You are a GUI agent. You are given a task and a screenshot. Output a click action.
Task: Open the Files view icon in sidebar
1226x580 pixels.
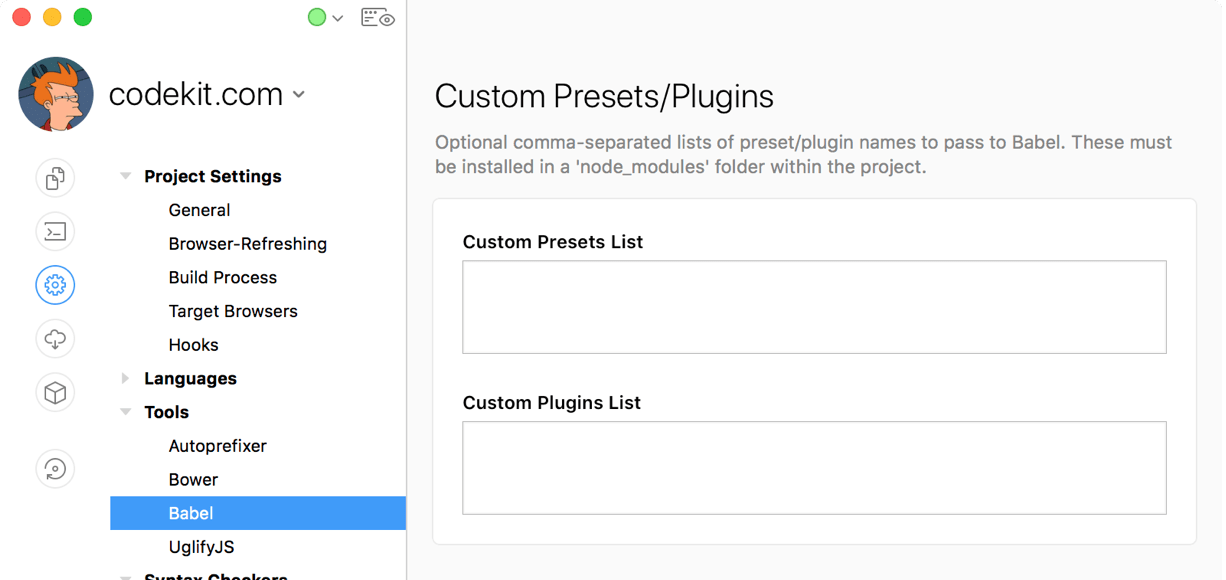(x=55, y=178)
